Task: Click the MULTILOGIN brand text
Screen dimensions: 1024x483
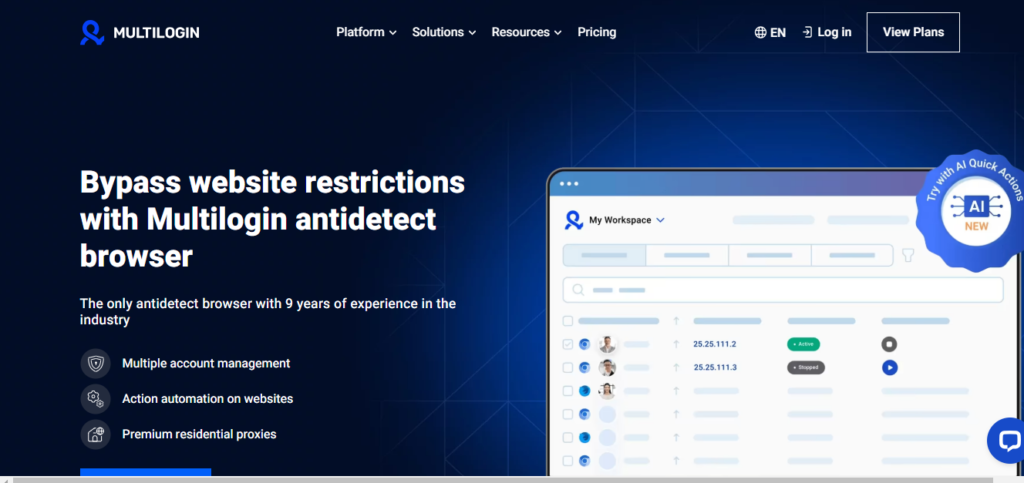Action: [x=156, y=33]
